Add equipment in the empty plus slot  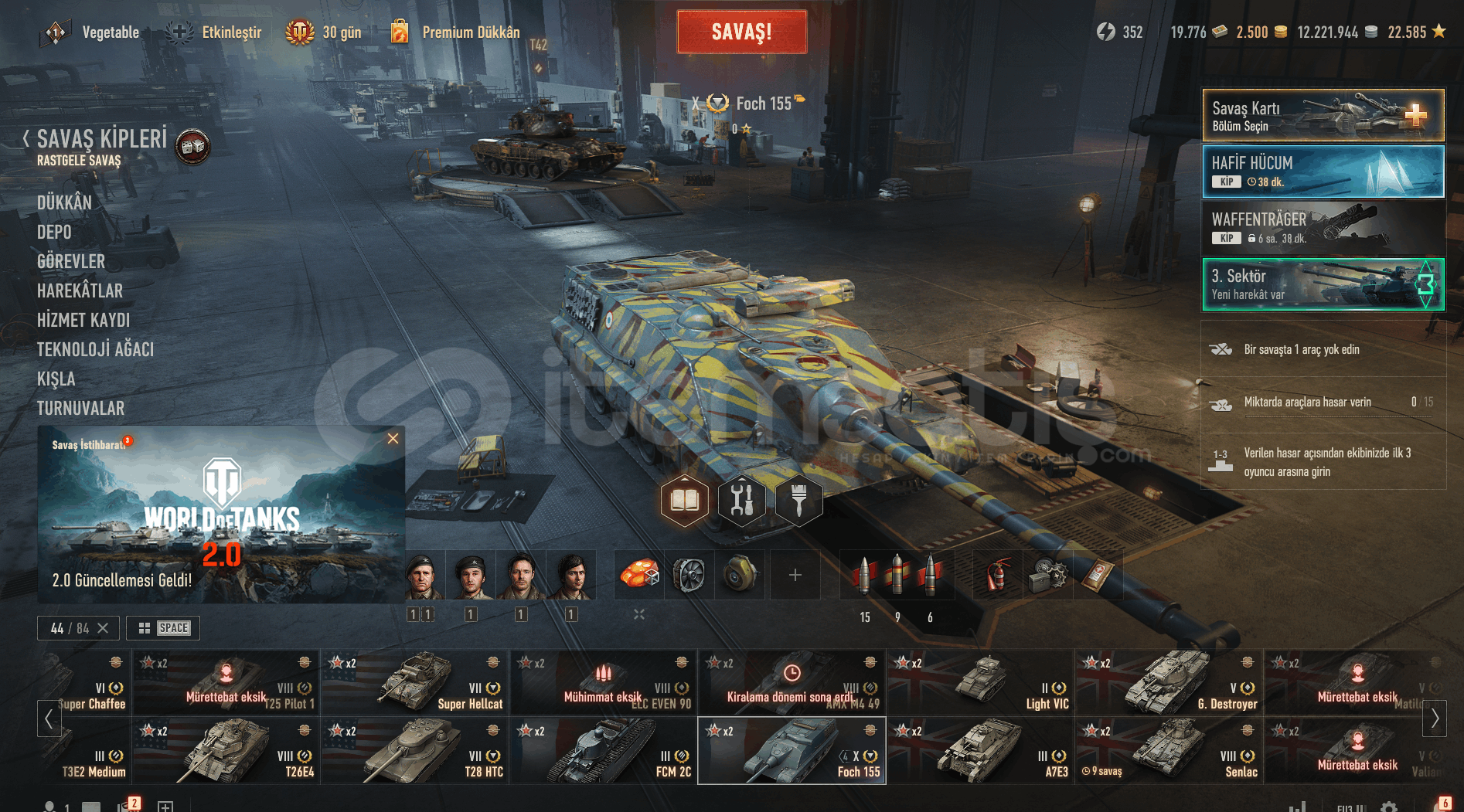click(795, 575)
